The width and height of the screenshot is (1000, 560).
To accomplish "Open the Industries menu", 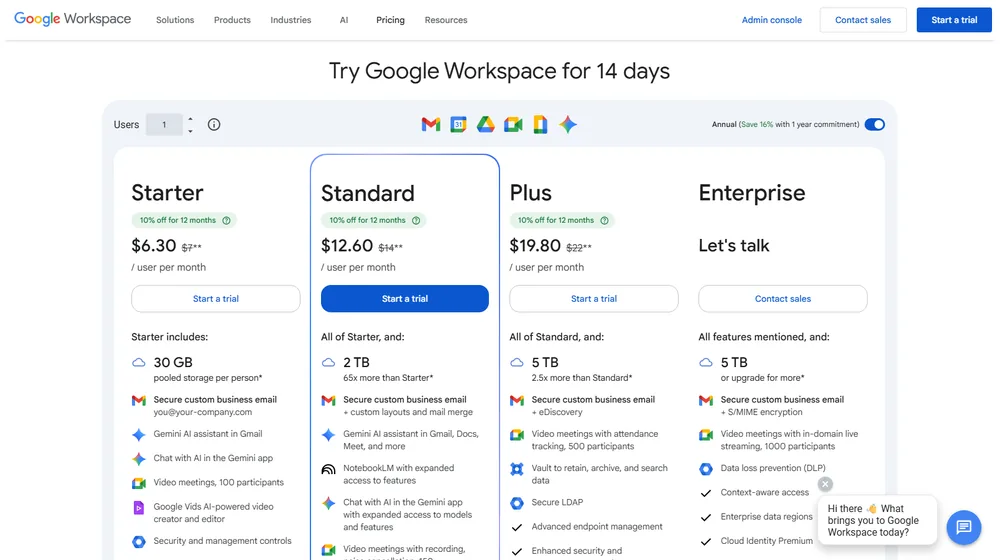I will click(x=291, y=20).
